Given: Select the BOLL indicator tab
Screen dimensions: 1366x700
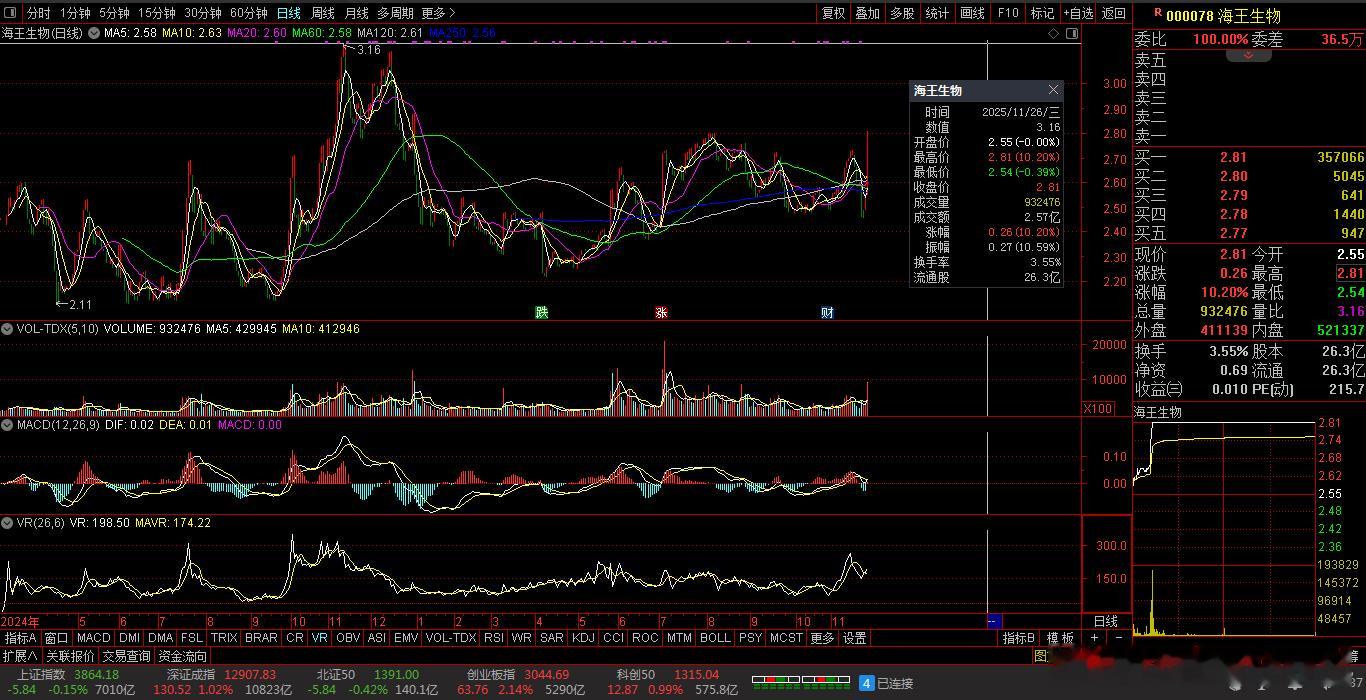Looking at the screenshot, I should (x=715, y=638).
